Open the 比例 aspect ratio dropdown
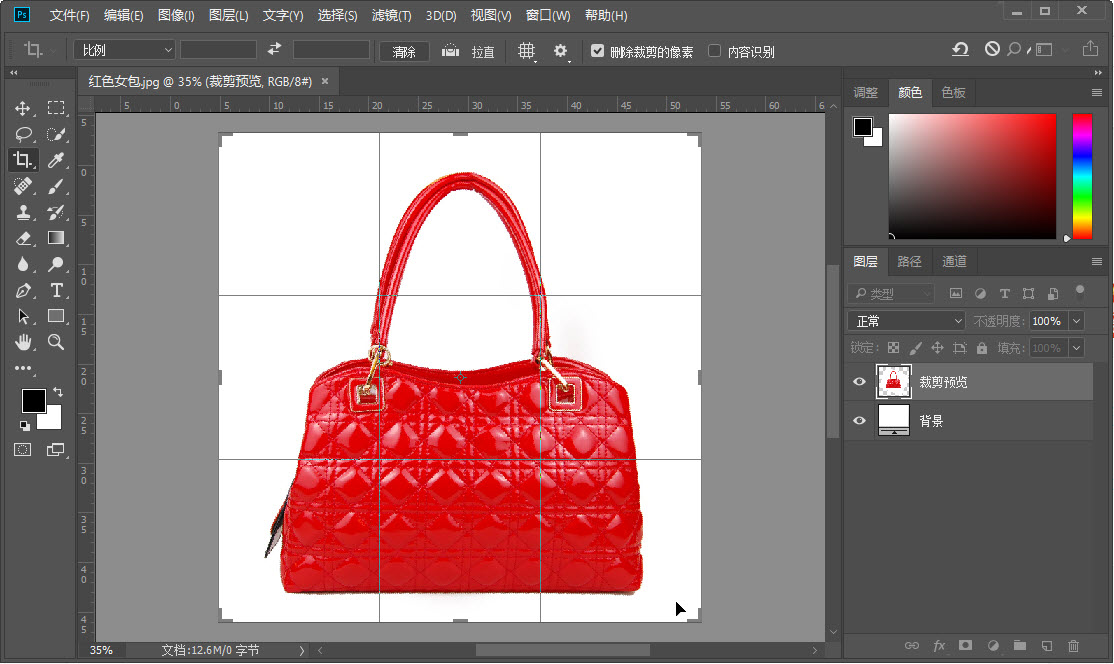1114x664 pixels. tap(124, 50)
